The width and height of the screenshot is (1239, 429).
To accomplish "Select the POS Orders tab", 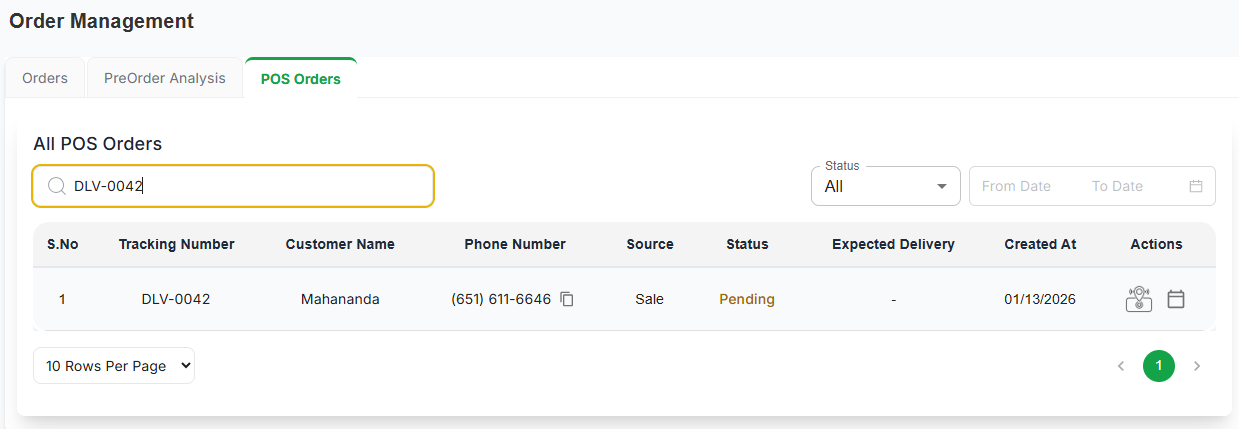I will click(x=300, y=79).
